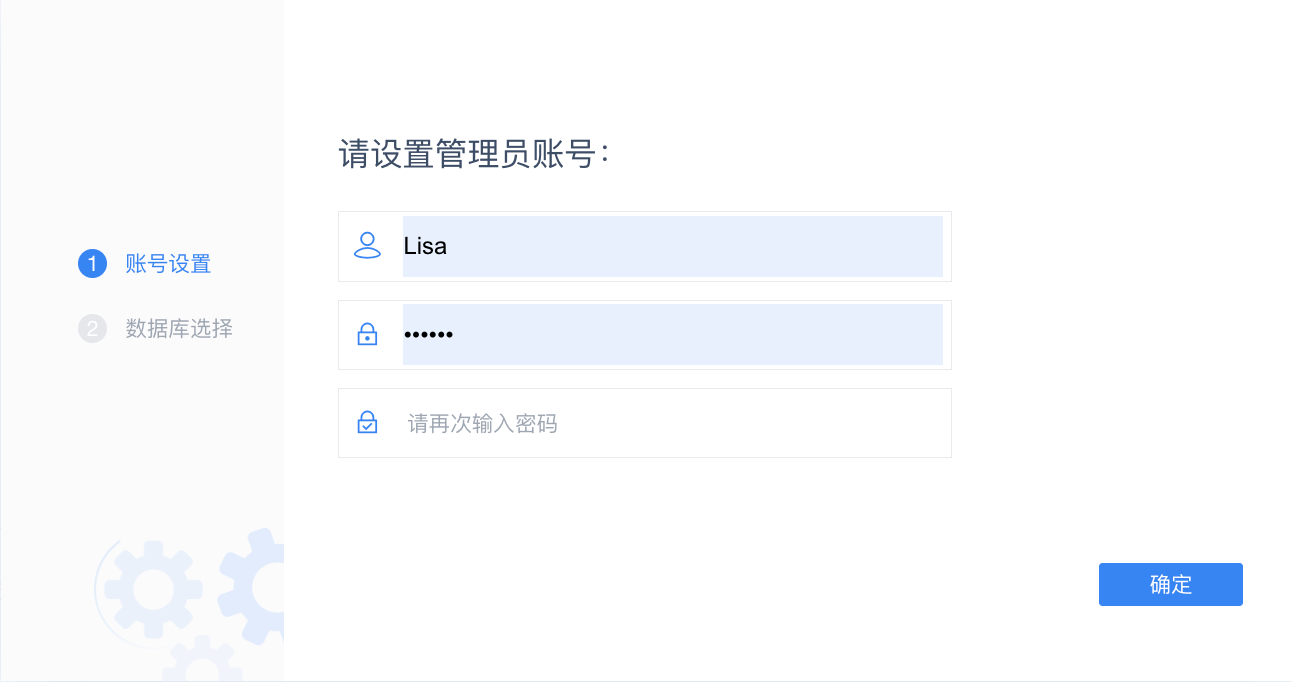Click the masked password dots

click(428, 335)
